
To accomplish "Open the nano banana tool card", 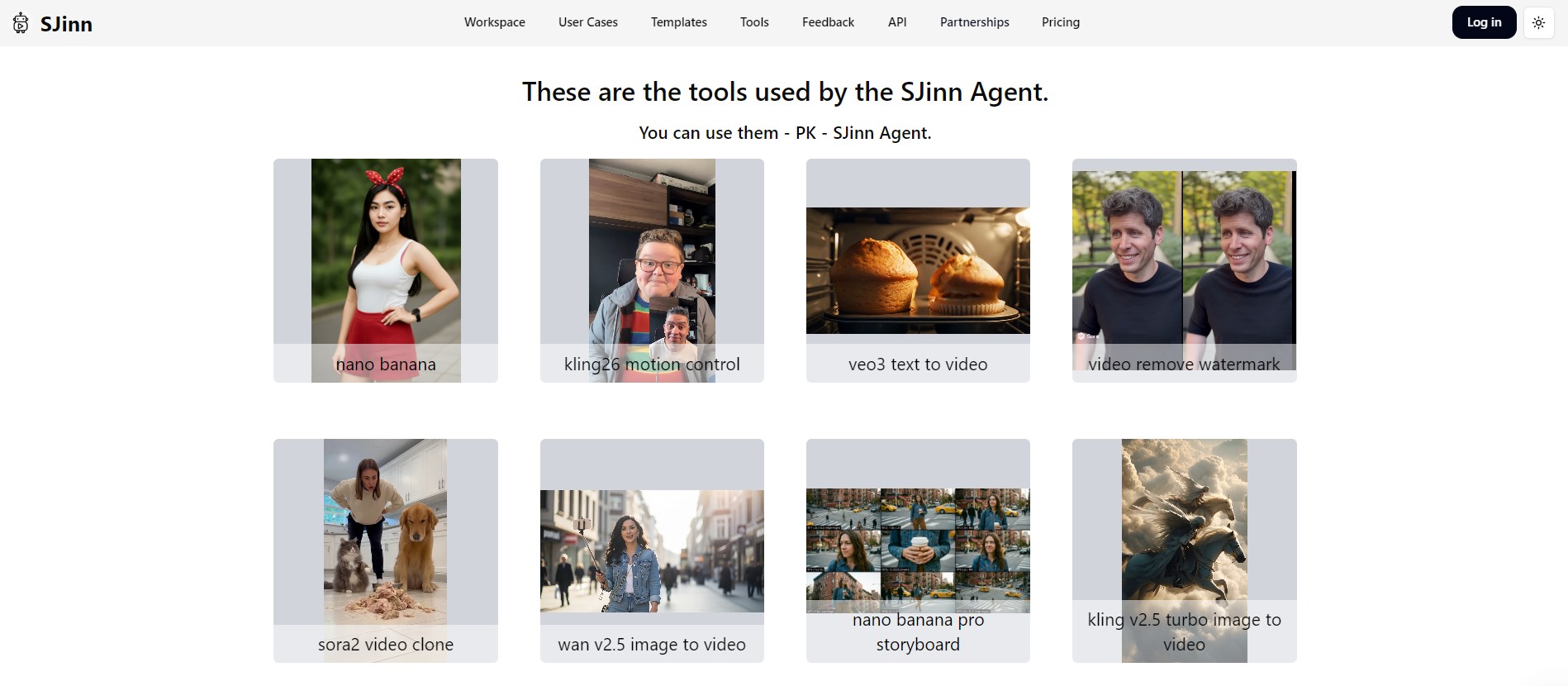I will [x=386, y=270].
